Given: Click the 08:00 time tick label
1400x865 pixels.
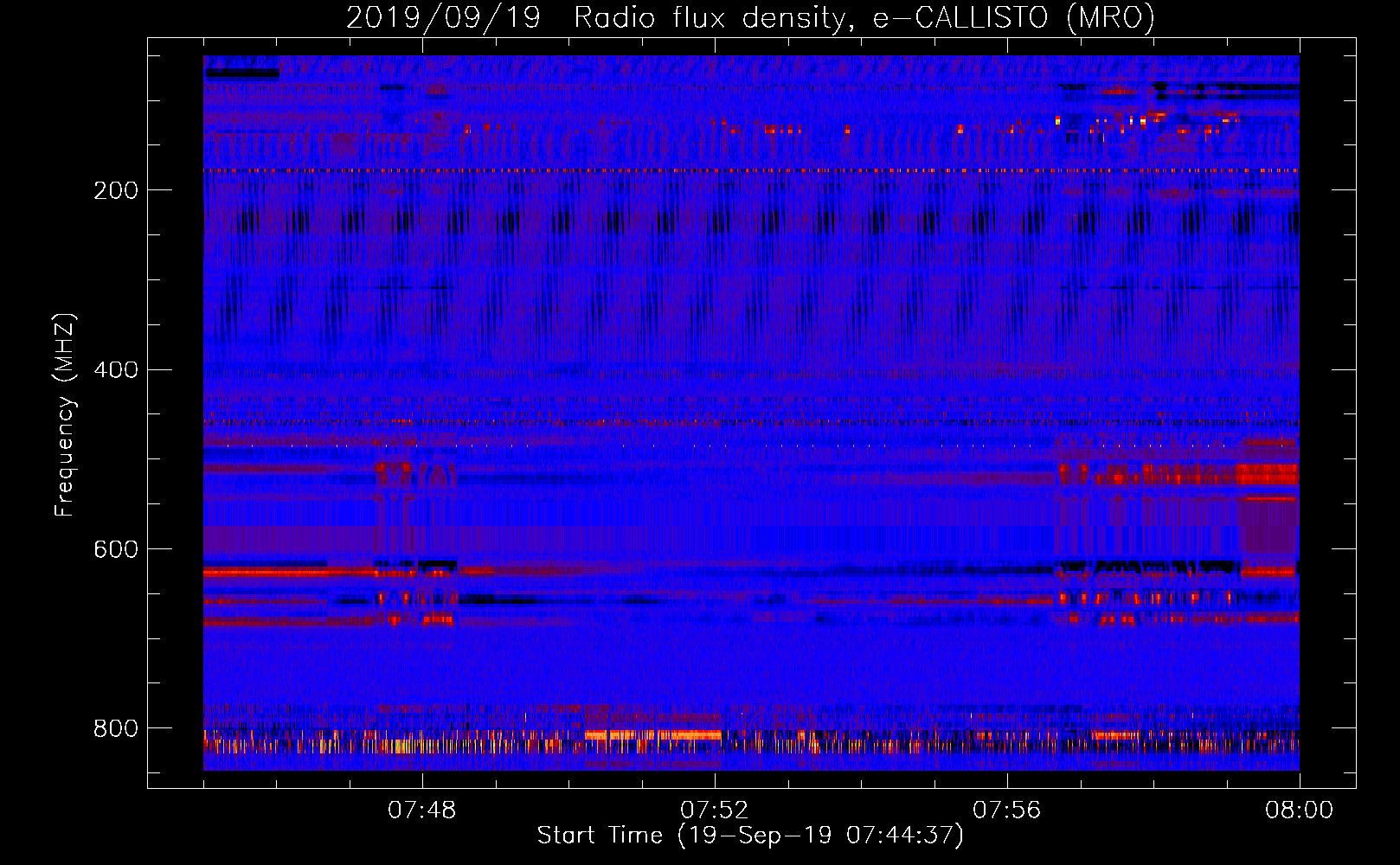Looking at the screenshot, I should pyautogui.click(x=1300, y=811).
